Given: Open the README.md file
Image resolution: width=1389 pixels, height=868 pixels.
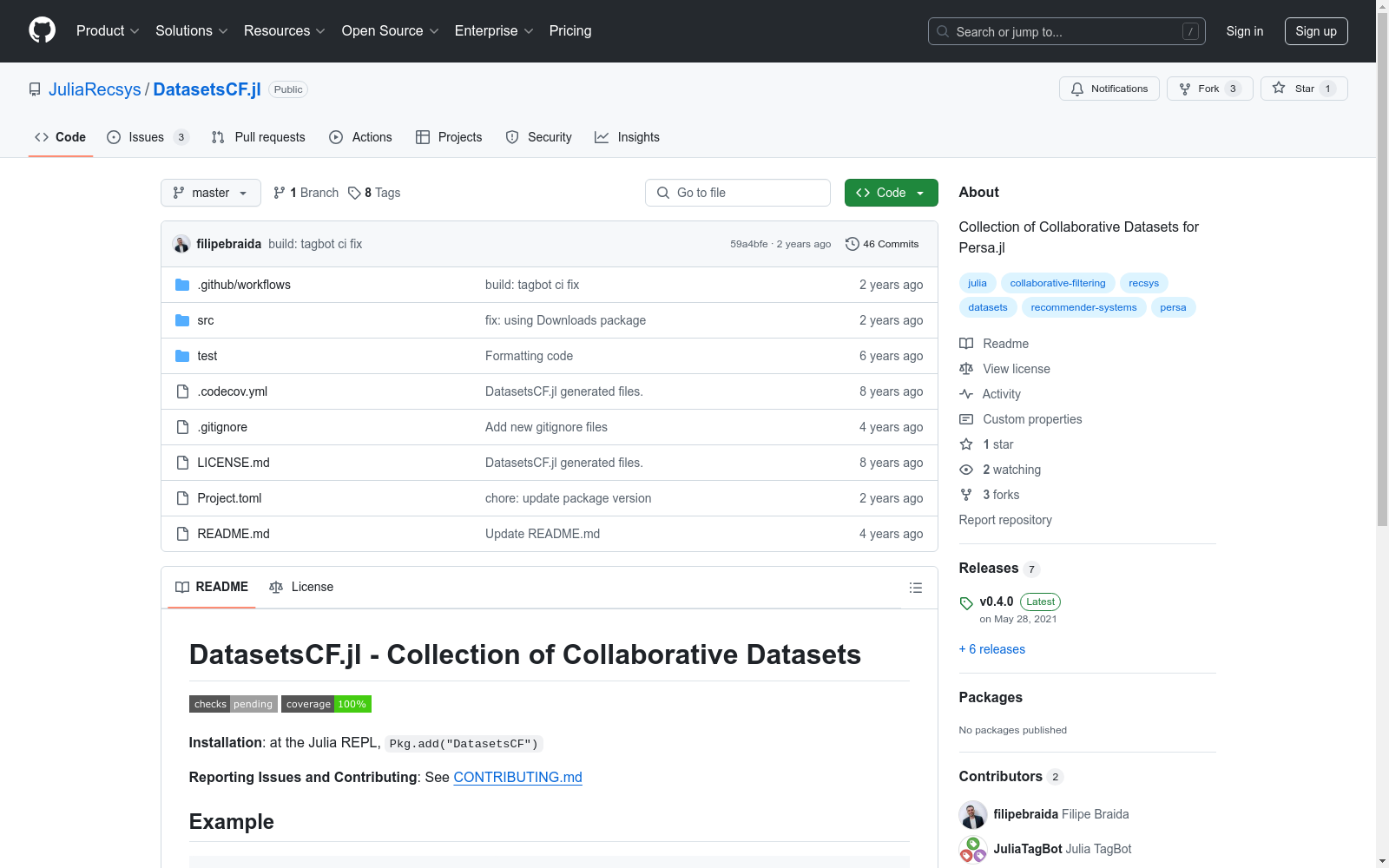Looking at the screenshot, I should pyautogui.click(x=234, y=534).
